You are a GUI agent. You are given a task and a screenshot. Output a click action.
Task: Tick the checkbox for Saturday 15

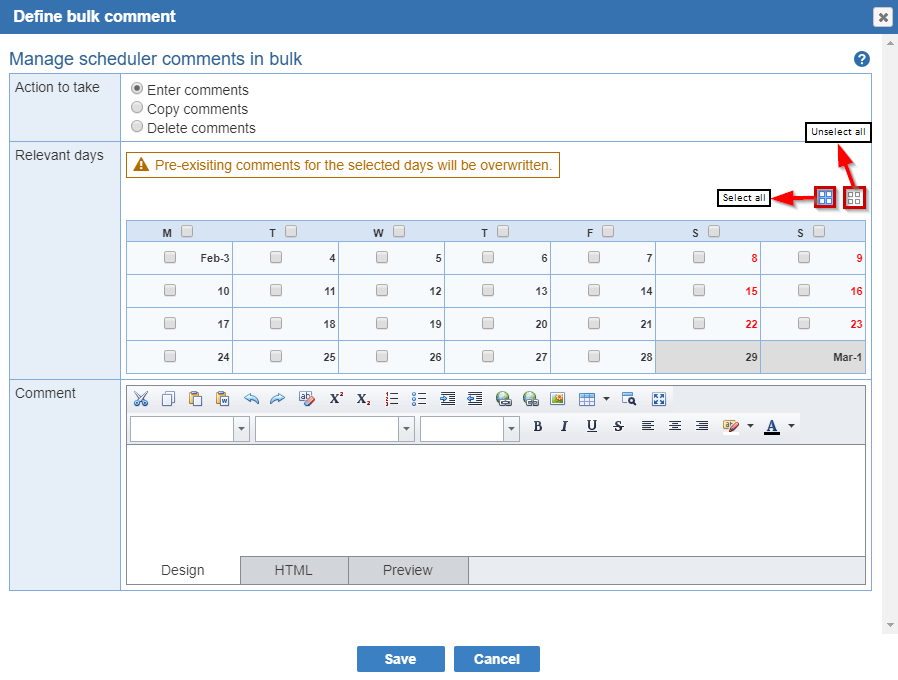pyautogui.click(x=699, y=290)
